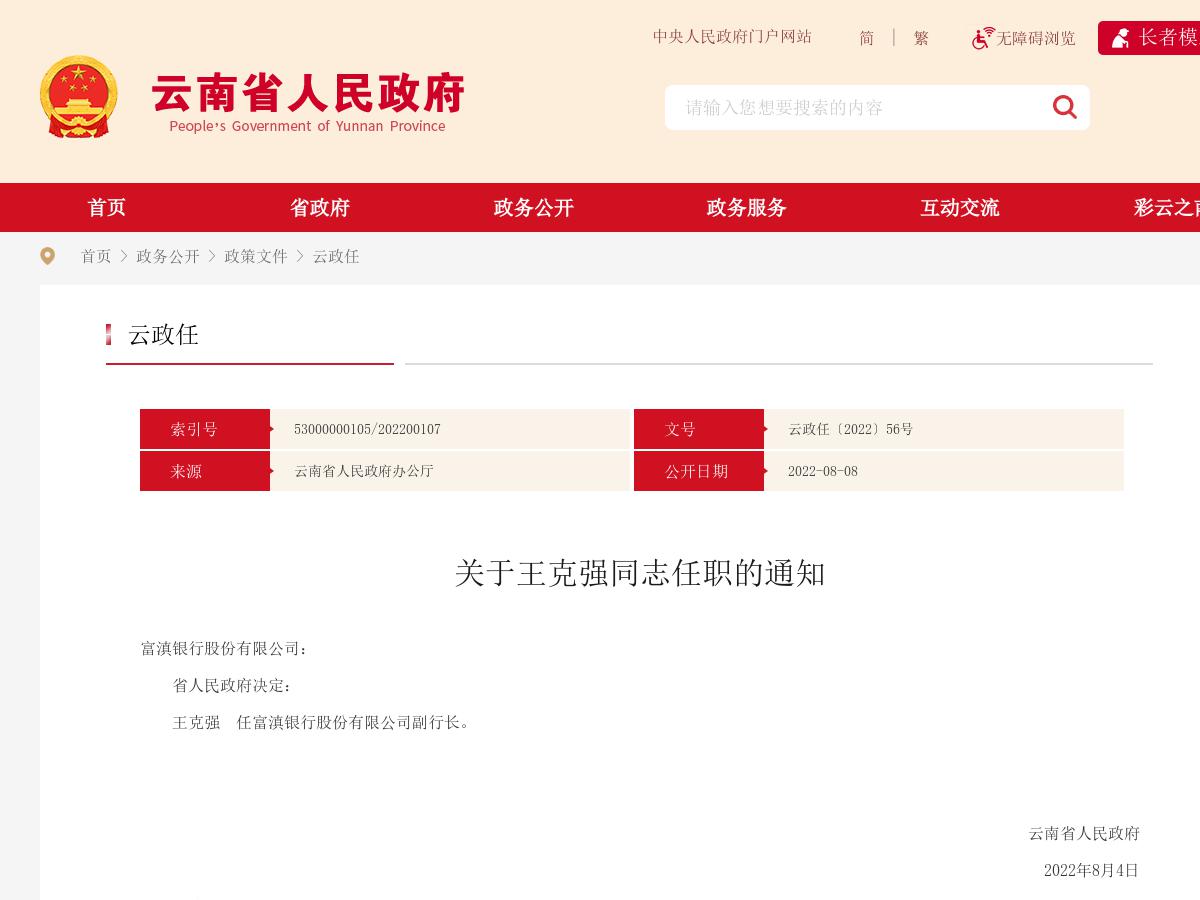The image size is (1200, 900).
Task: Click the search magnifier icon
Action: coord(1064,107)
